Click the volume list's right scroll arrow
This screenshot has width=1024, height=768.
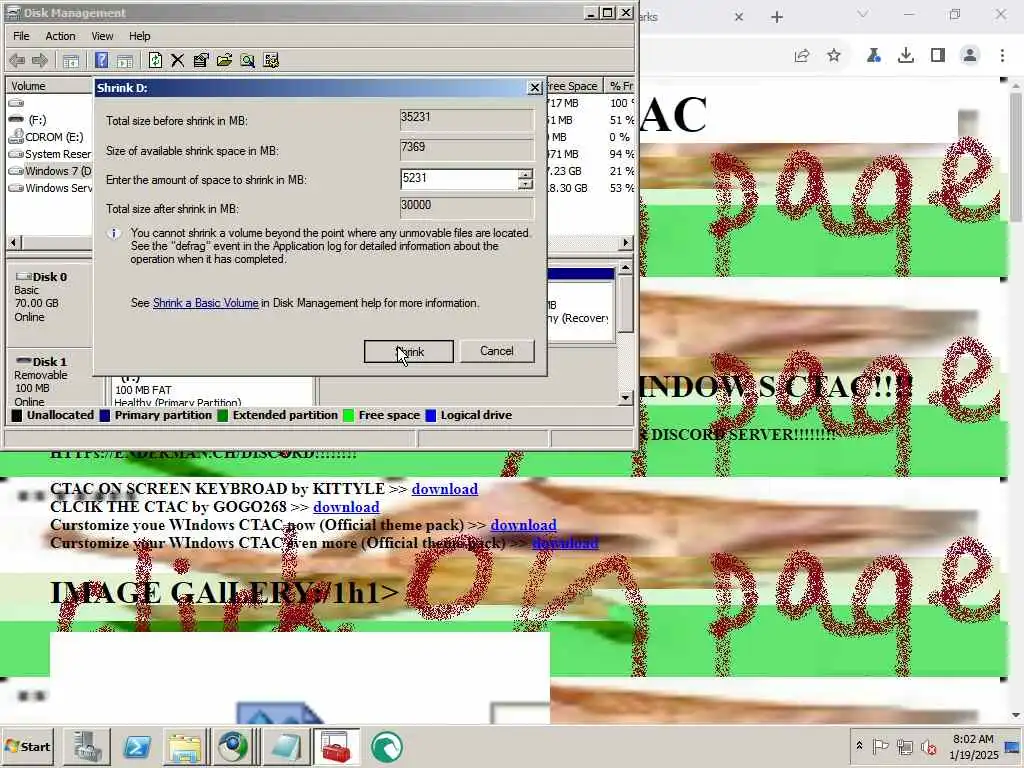(x=626, y=242)
